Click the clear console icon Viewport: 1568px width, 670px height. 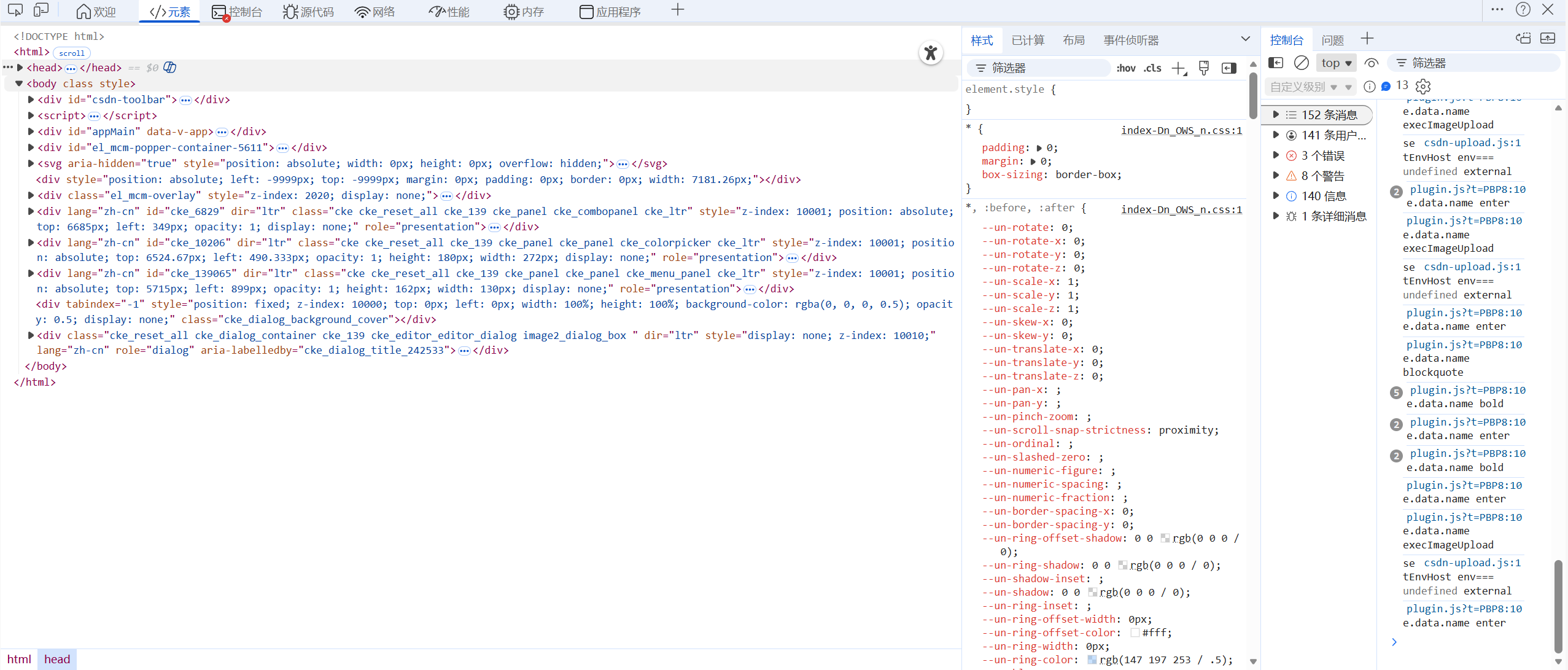1301,63
